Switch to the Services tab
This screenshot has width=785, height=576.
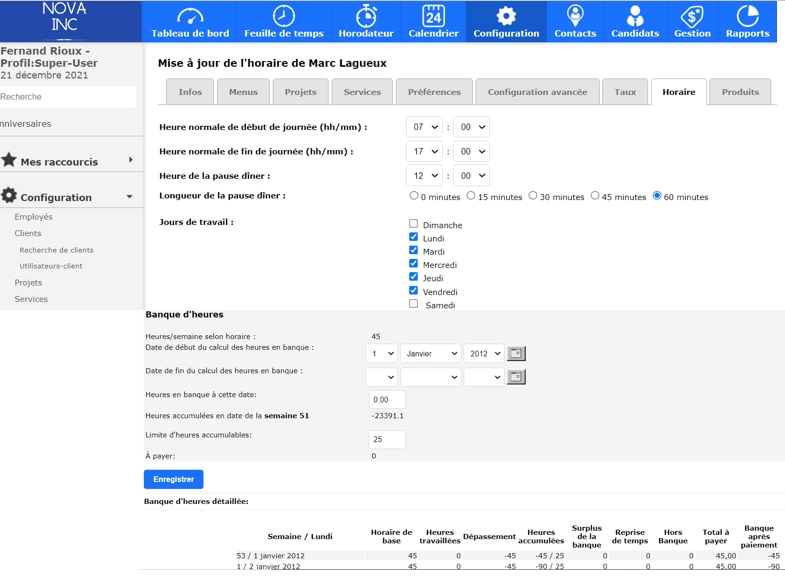[x=362, y=92]
